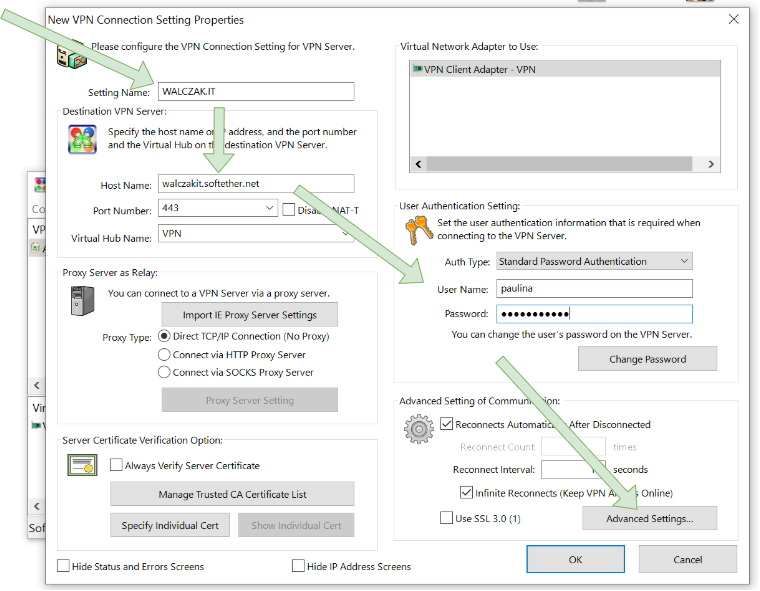Click Specify Individual Cert button

[170, 525]
